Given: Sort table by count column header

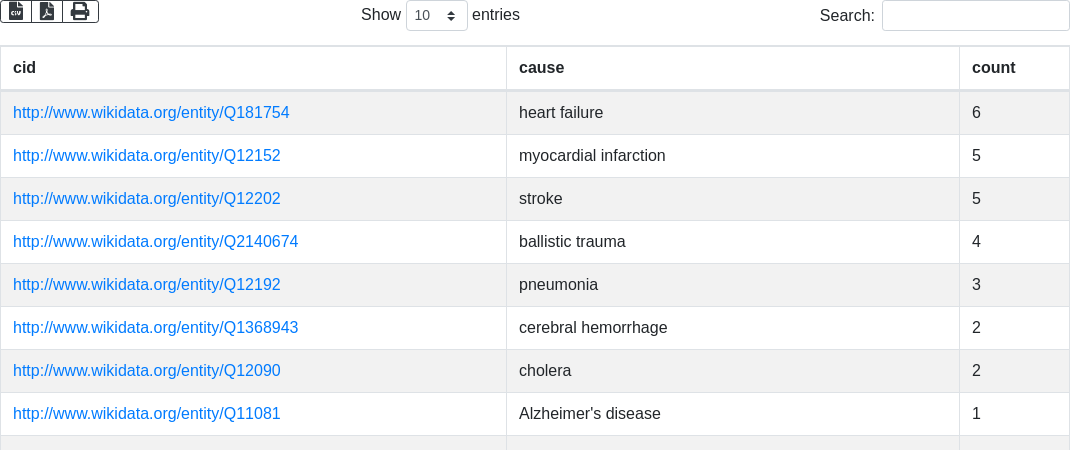Looking at the screenshot, I should coord(993,68).
